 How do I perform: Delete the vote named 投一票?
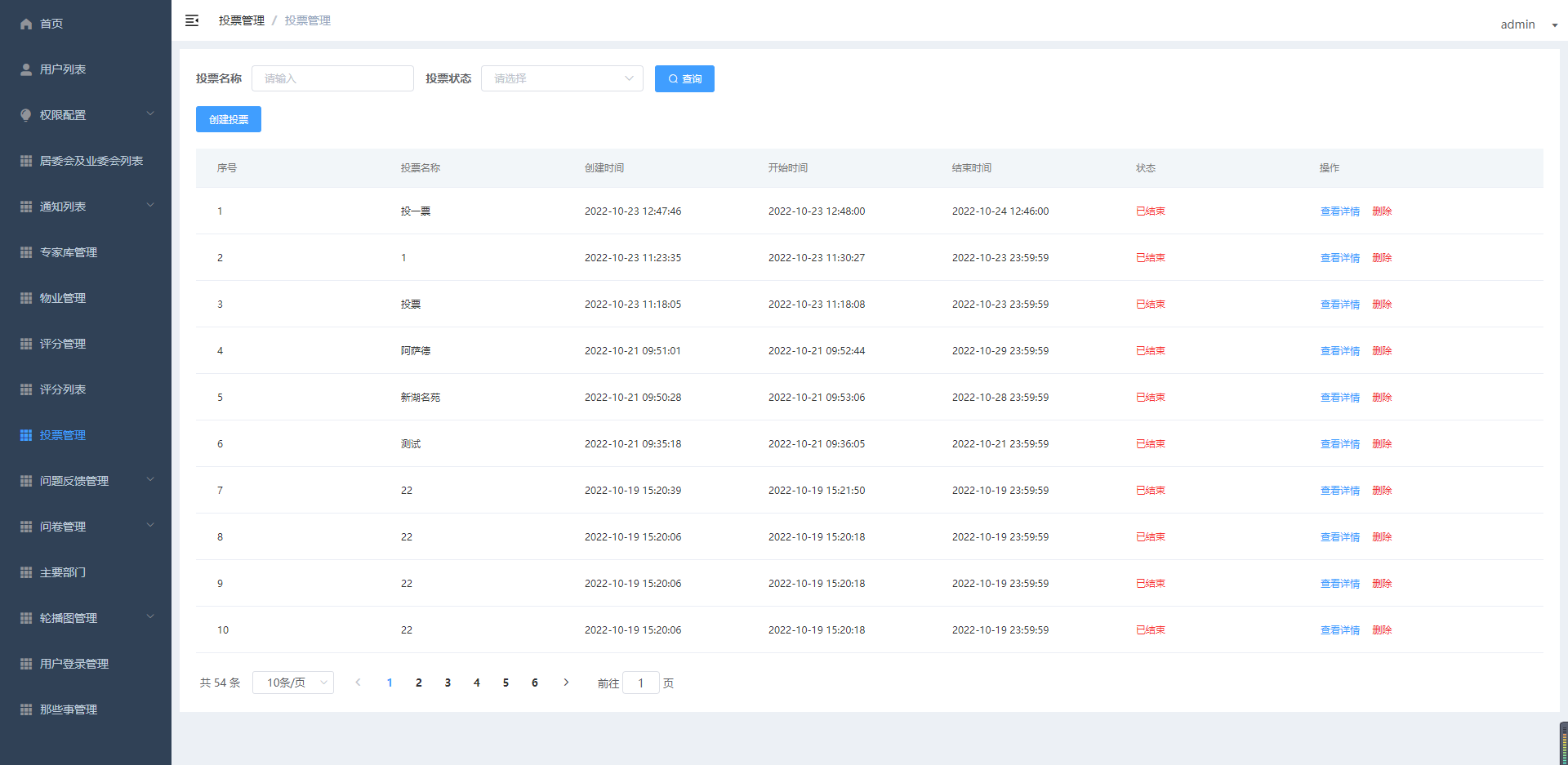click(x=1382, y=211)
